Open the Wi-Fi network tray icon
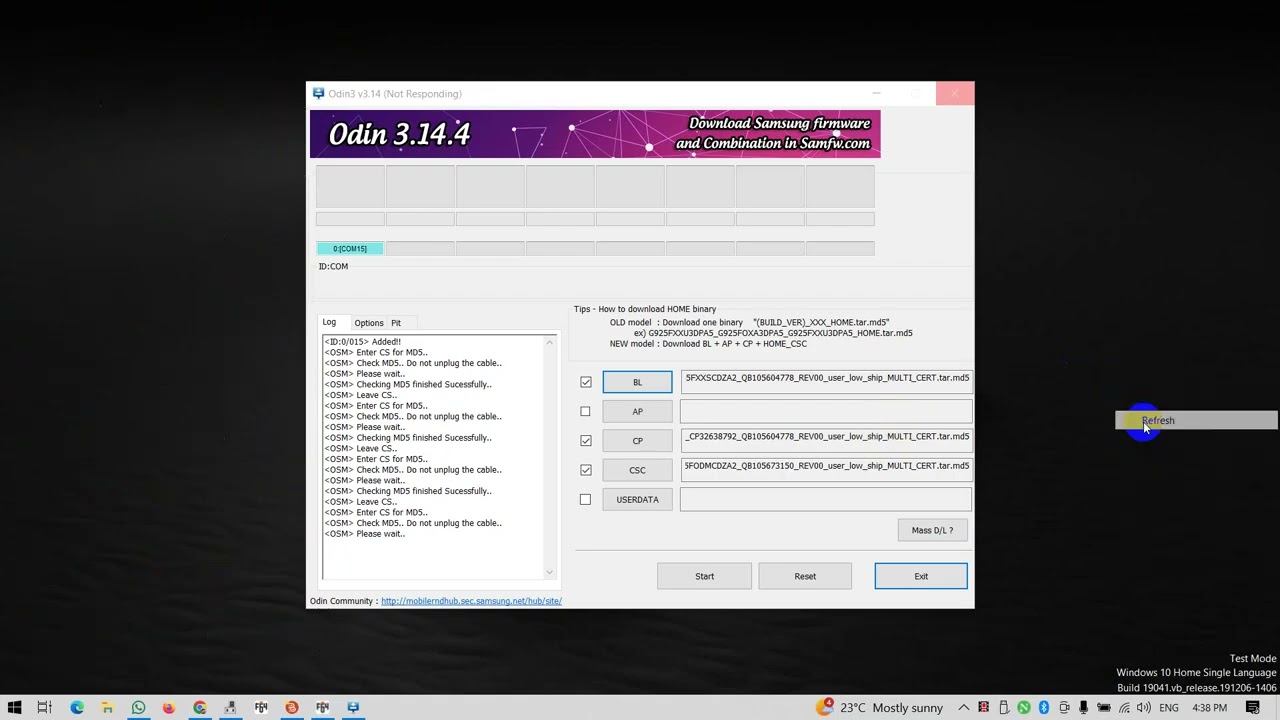Viewport: 1280px width, 720px height. pos(1124,707)
